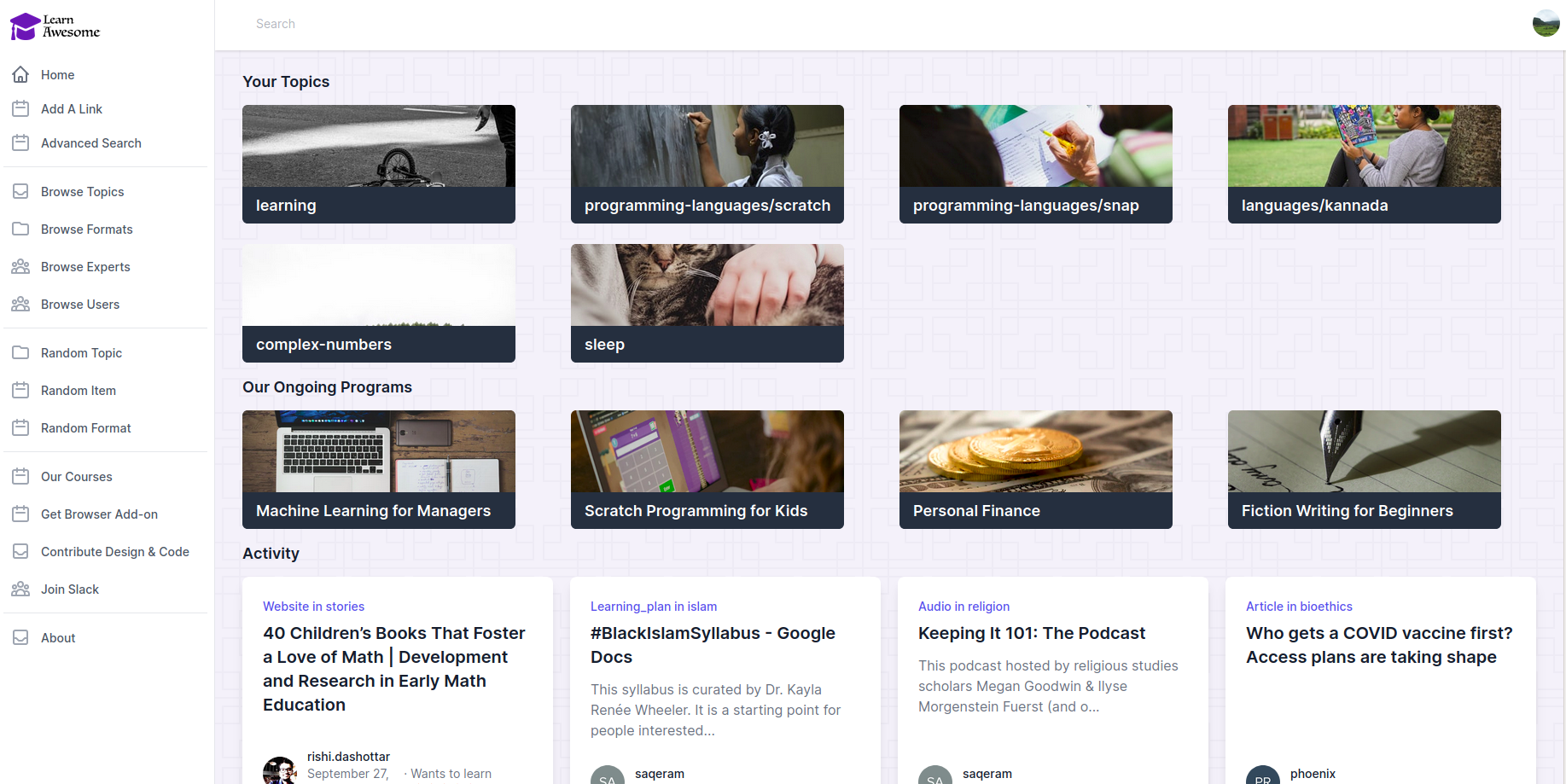Open the sleep topic card
This screenshot has height=784, width=1566.
[707, 303]
